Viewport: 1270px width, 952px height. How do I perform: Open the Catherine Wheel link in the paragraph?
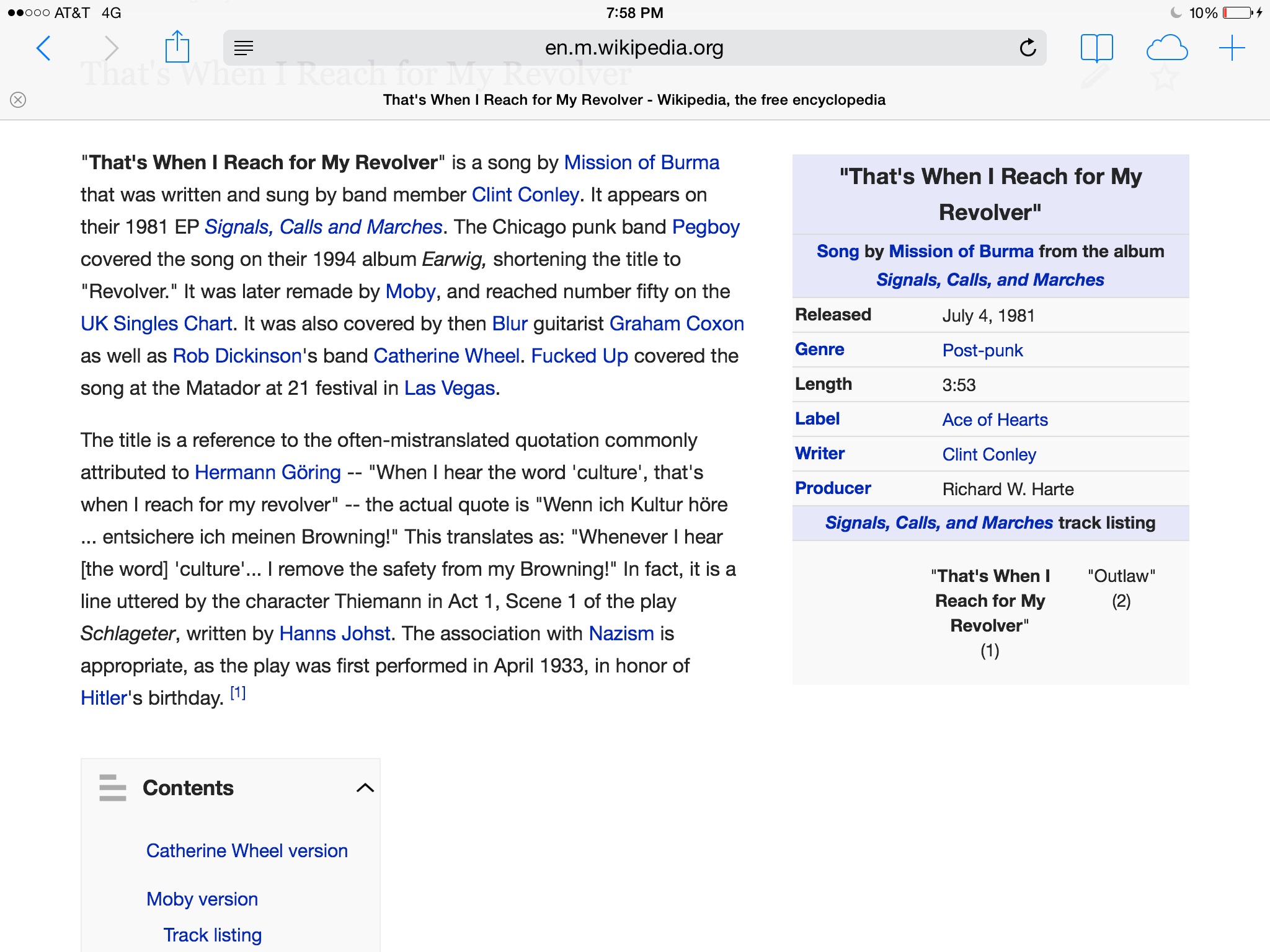coord(446,356)
